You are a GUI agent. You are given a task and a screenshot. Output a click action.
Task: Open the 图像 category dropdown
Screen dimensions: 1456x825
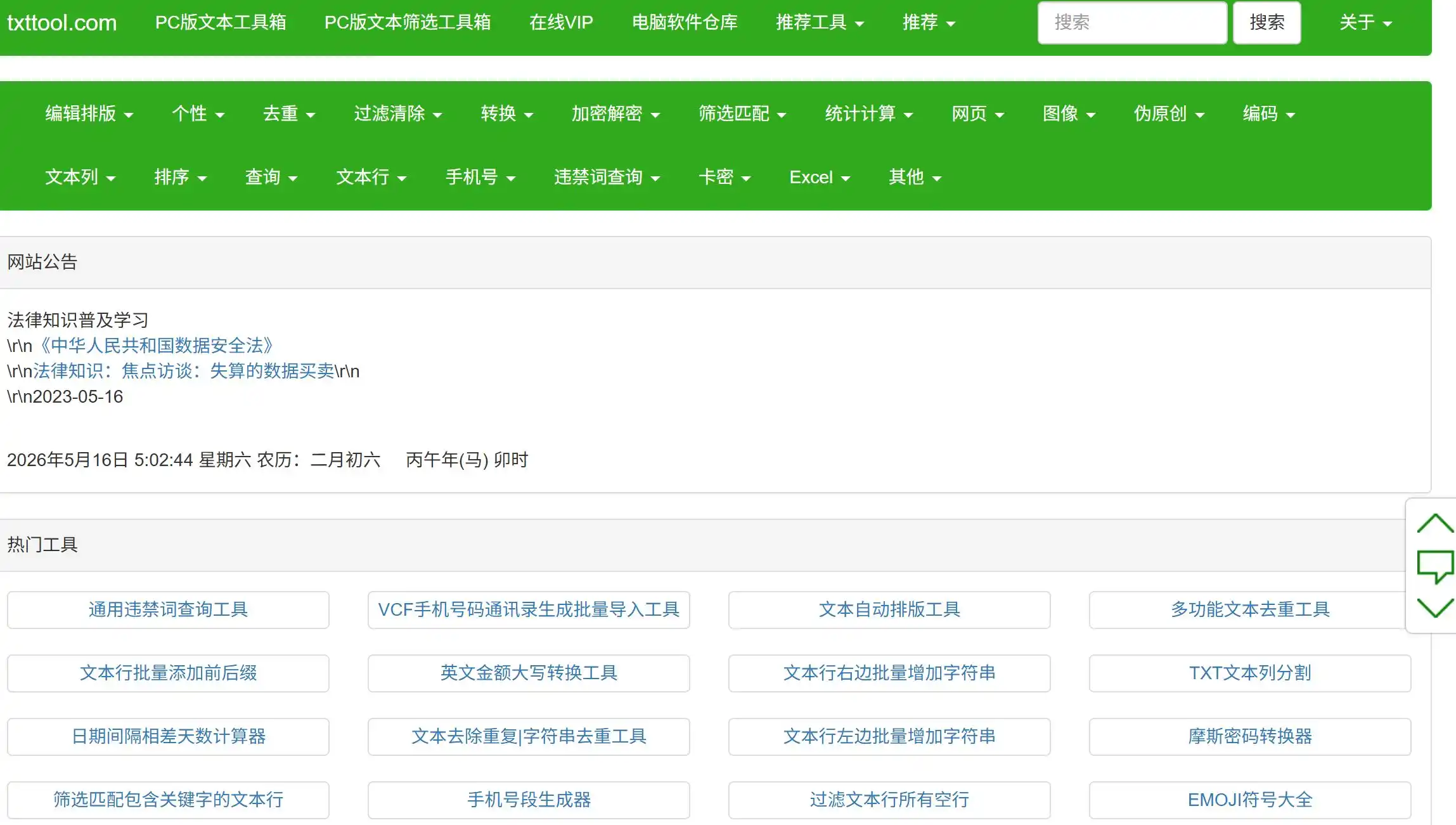point(1069,114)
